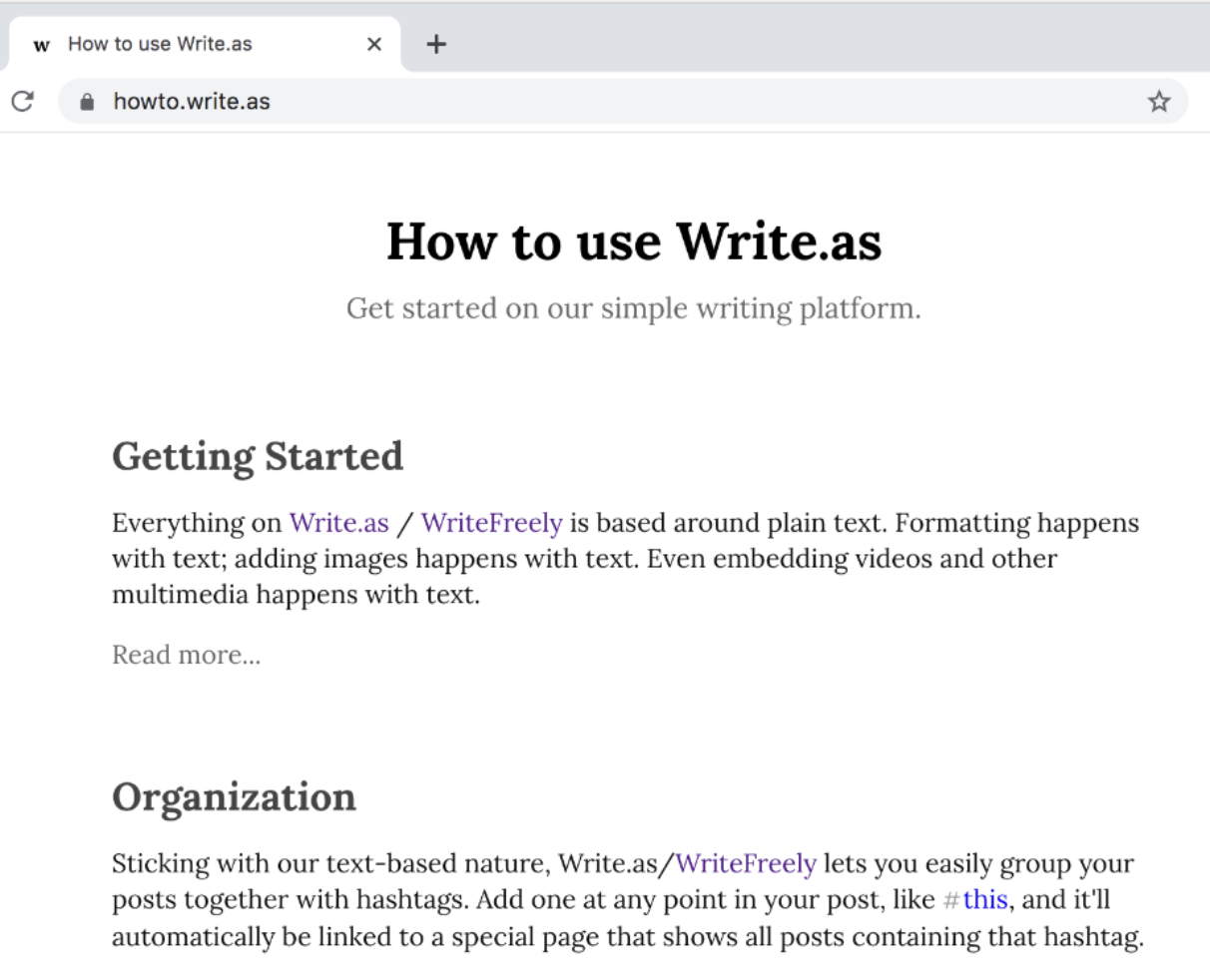Screen dimensions: 1210x980
Task: Click the text 'multimedia happens with text.'
Action: coord(296,595)
